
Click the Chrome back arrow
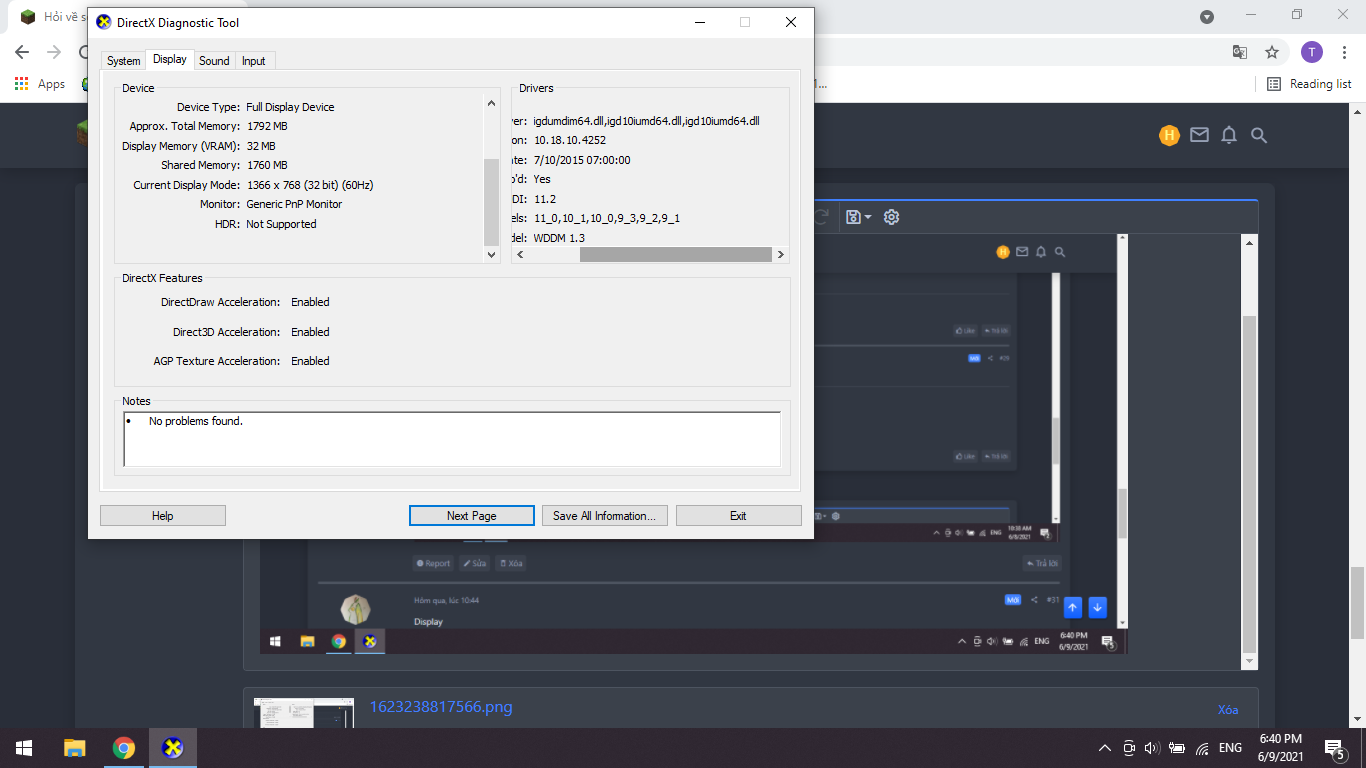22,52
